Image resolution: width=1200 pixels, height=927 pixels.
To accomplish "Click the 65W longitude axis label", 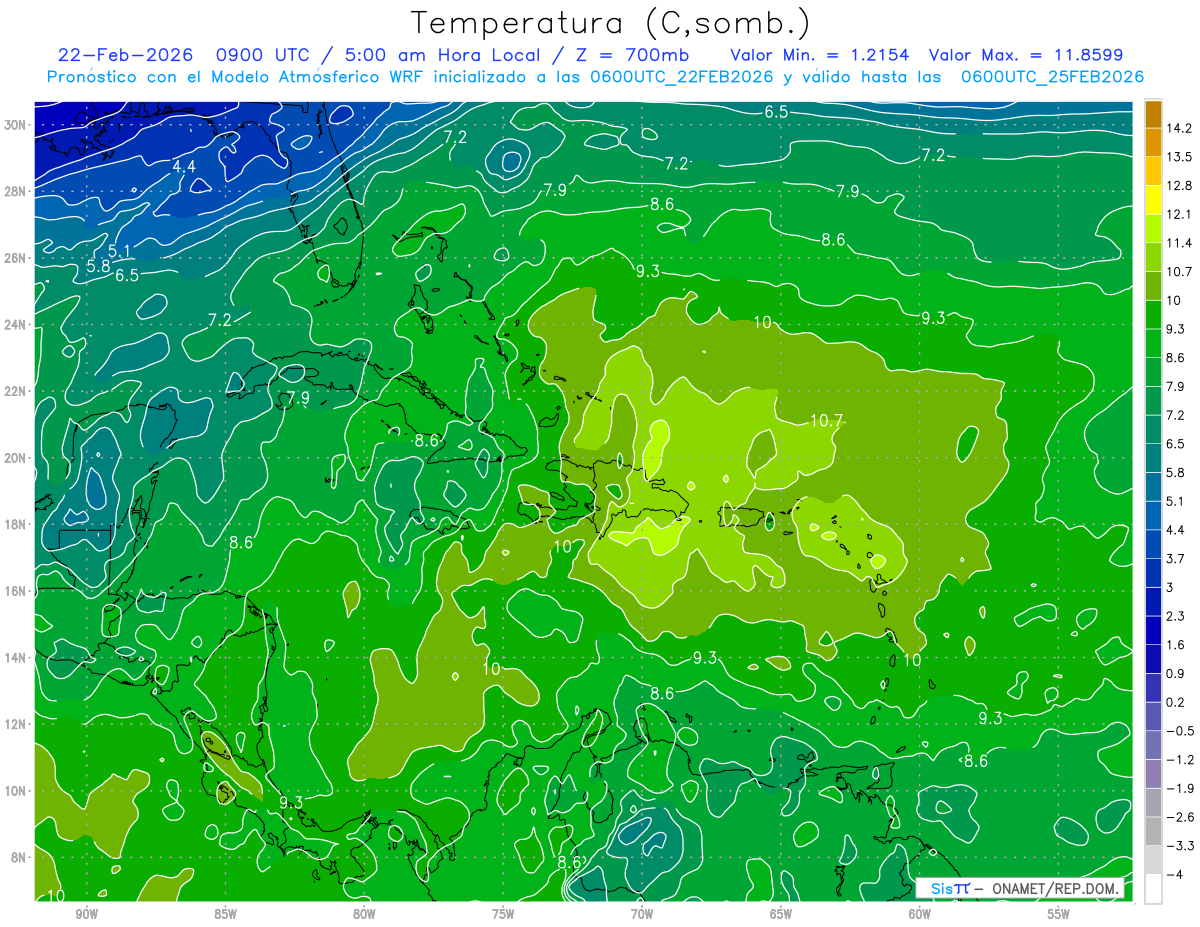I will coord(781,914).
